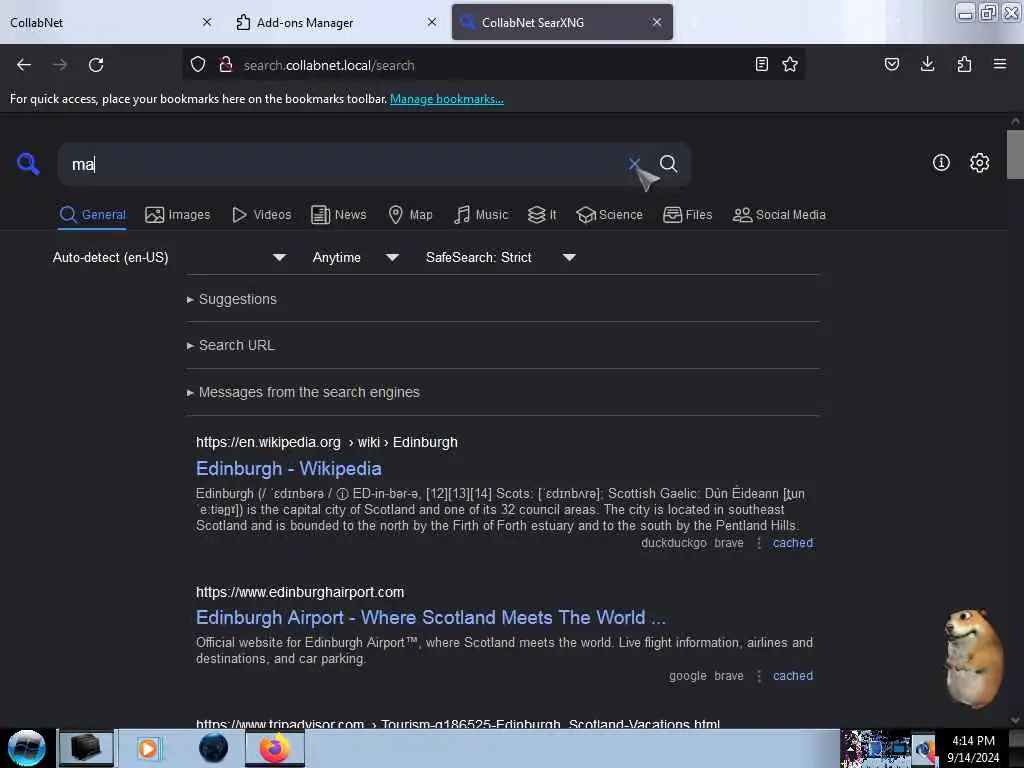
Task: Switch to the It search category
Action: point(542,215)
